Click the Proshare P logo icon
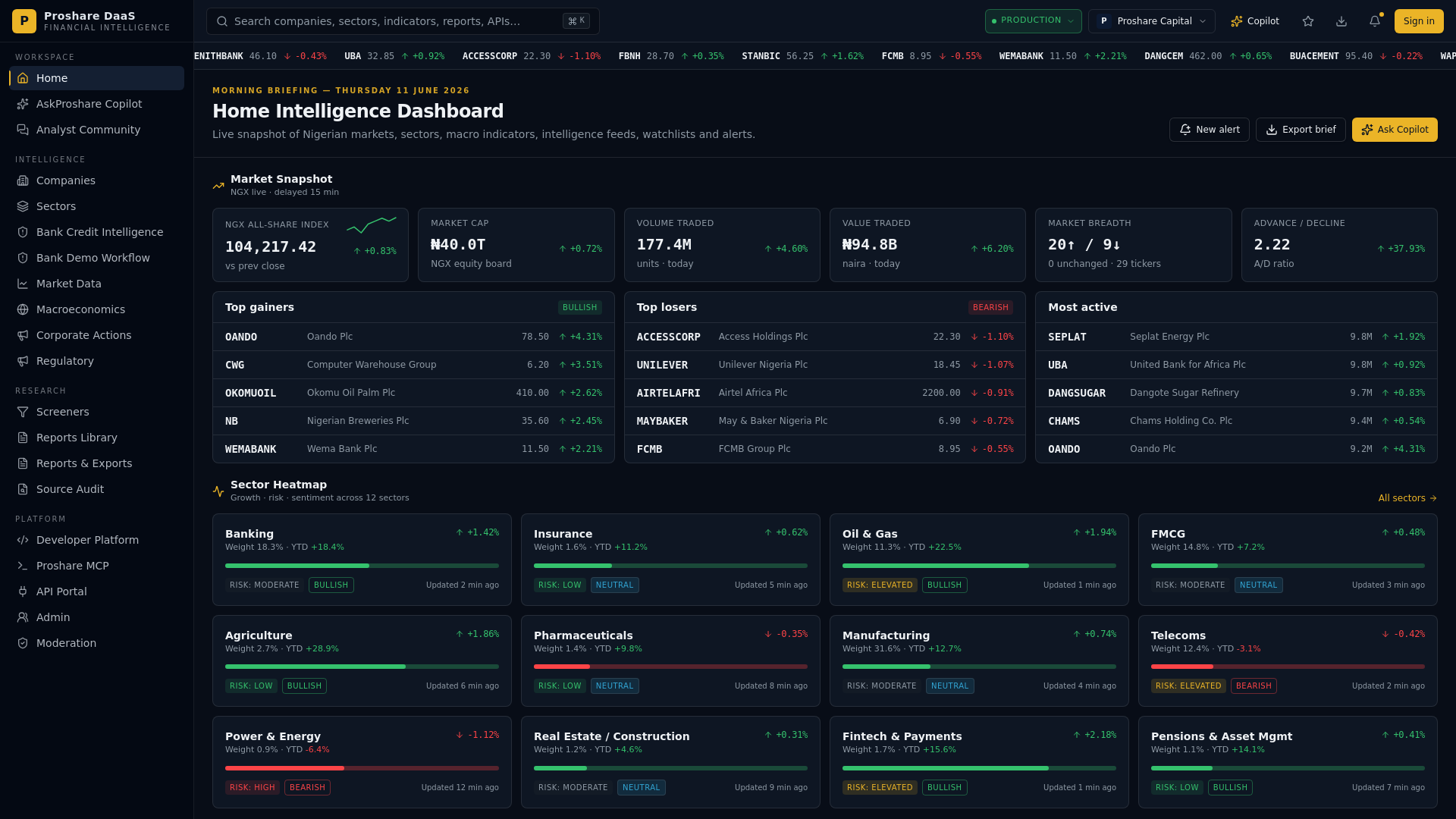1456x819 pixels. (24, 21)
